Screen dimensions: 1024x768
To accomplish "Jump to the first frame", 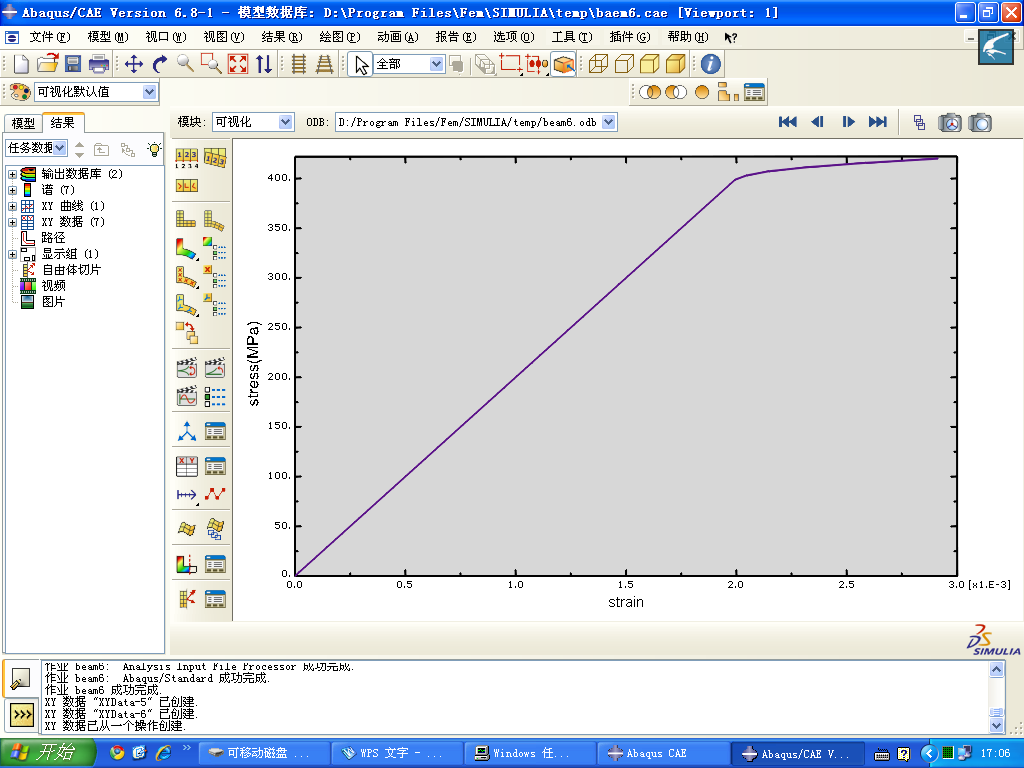I will pyautogui.click(x=788, y=122).
